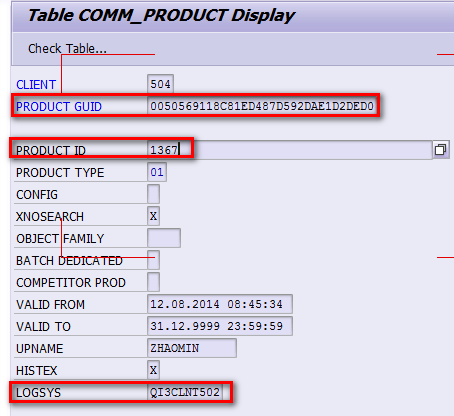Toggle the BATCH DEDICATED flag box
454x416 pixels.
(x=153, y=260)
